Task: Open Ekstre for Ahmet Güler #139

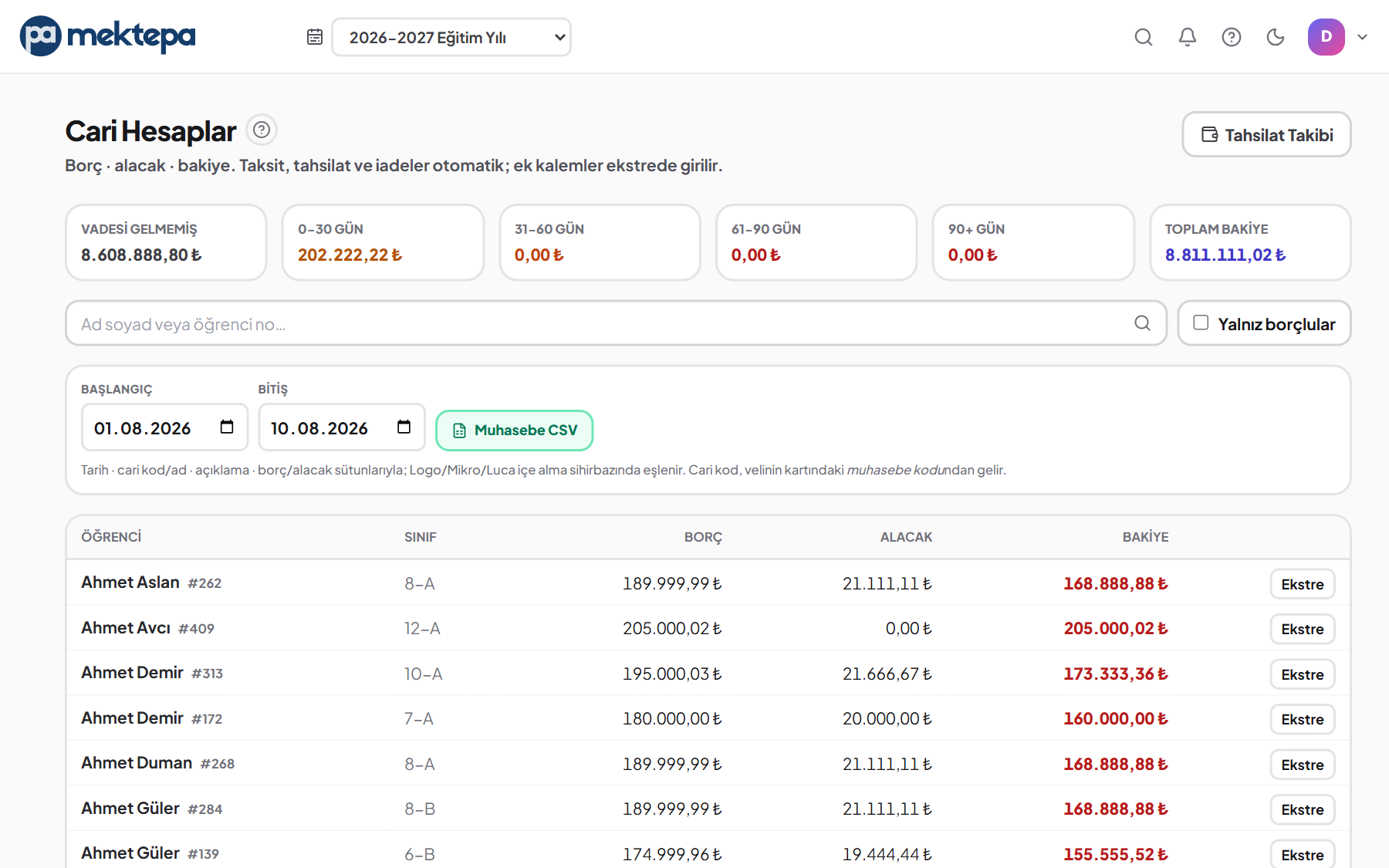Action: 1303,855
